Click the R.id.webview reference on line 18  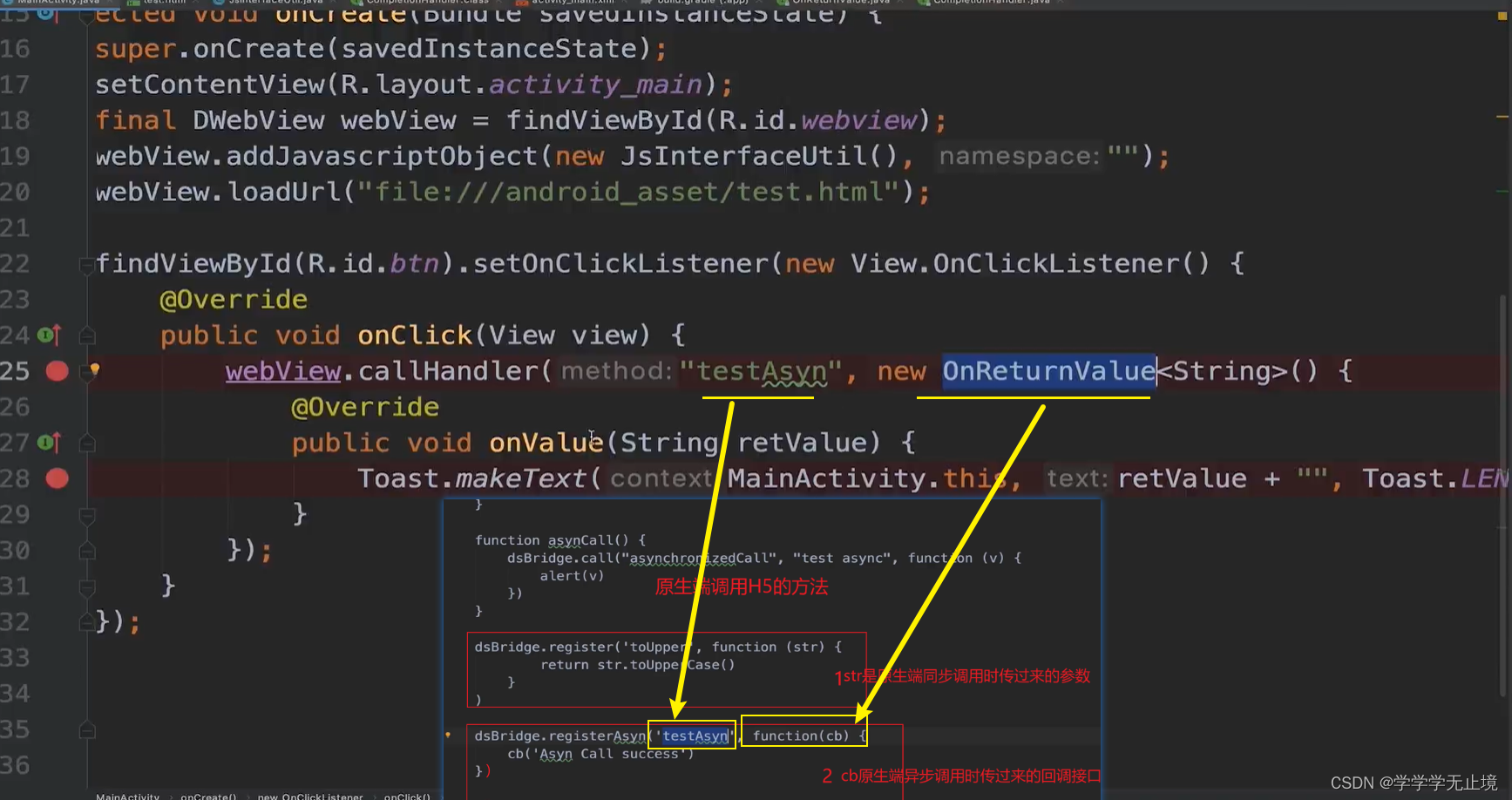[817, 120]
